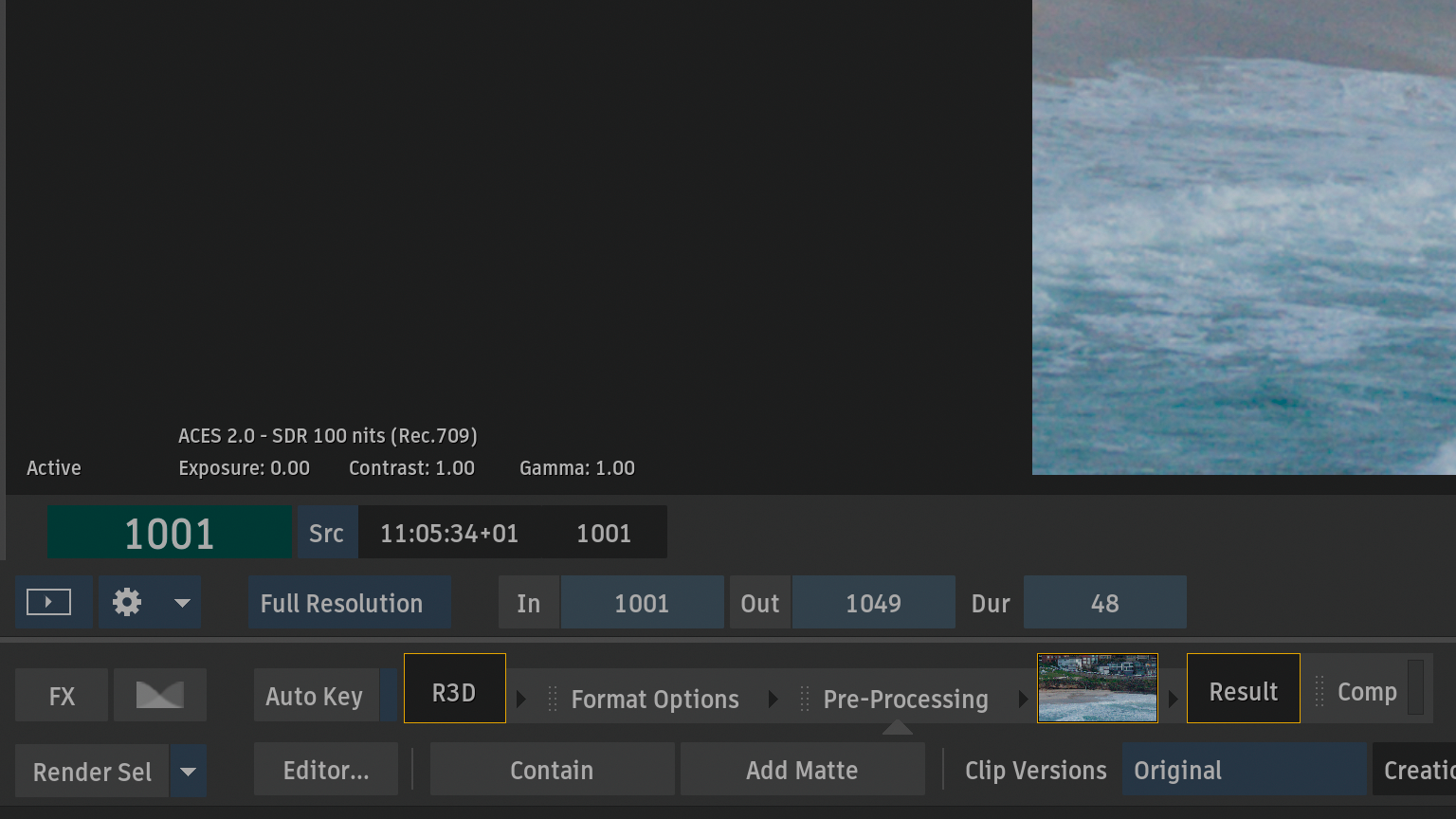This screenshot has width=1456, height=819.
Task: Click the ACES 2.0 view transform label
Action: point(328,436)
